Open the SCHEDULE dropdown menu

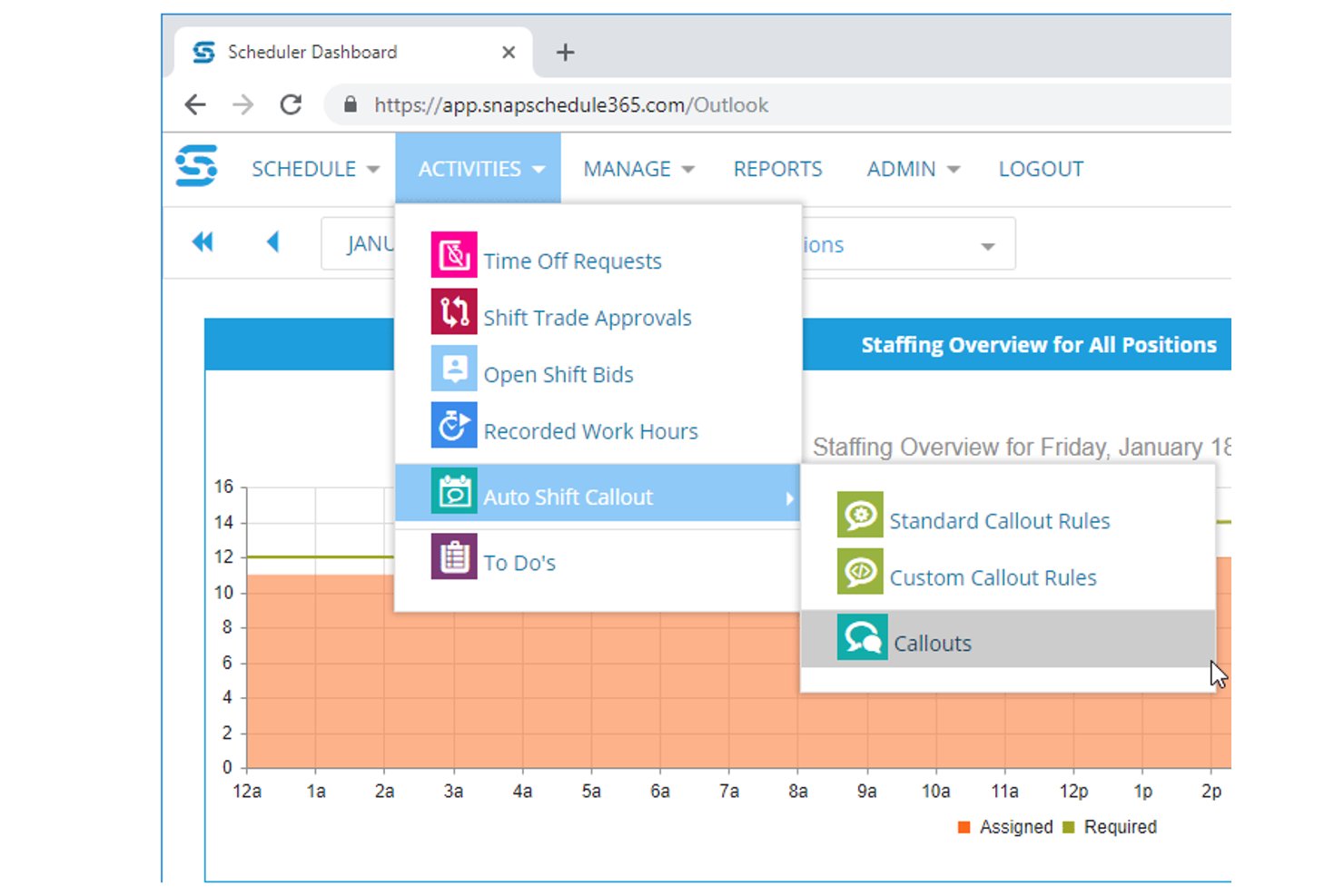pyautogui.click(x=315, y=169)
